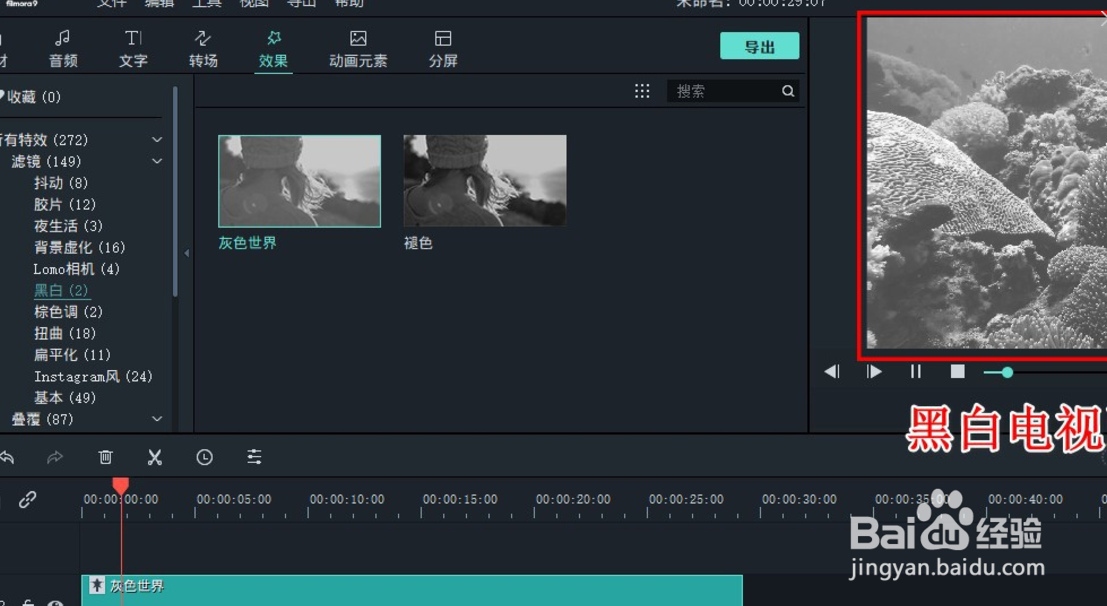Click the 灰色世界 effect name label
The image size is (1107, 606).
tap(248, 243)
